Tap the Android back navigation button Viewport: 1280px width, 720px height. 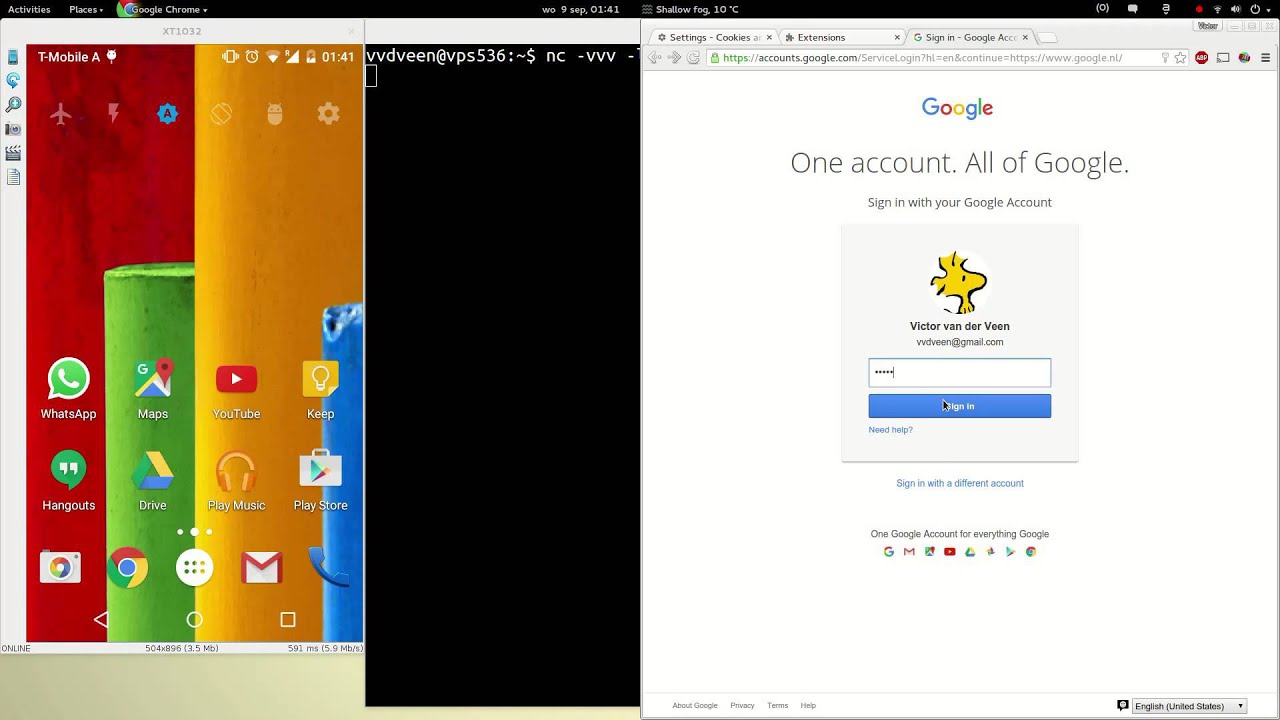coord(101,620)
